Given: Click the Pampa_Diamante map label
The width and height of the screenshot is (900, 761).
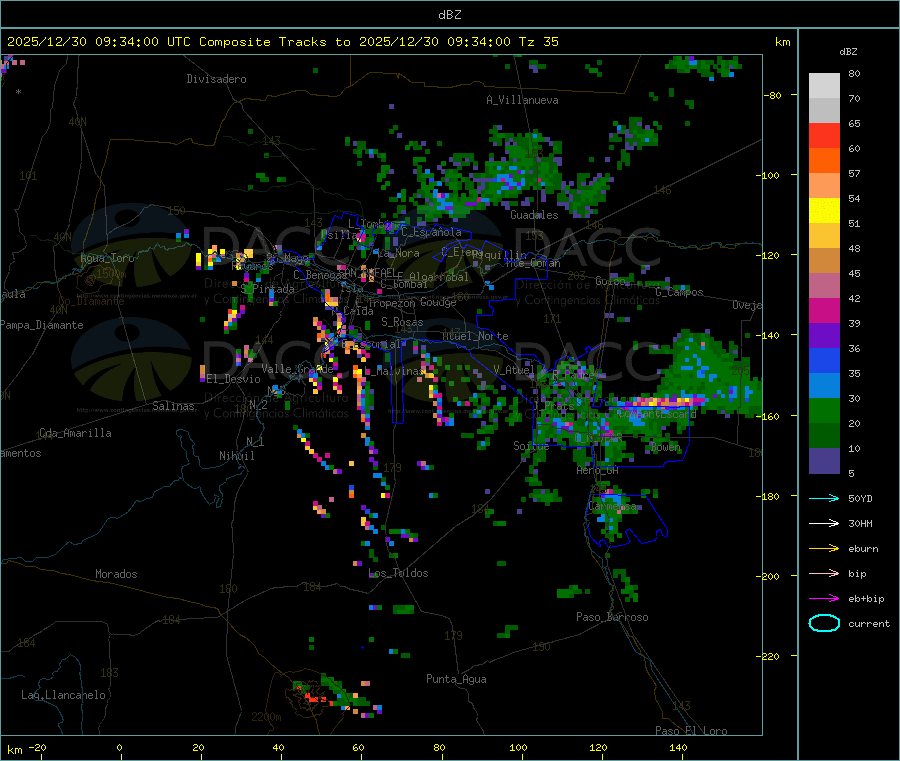Looking at the screenshot, I should (x=41, y=325).
